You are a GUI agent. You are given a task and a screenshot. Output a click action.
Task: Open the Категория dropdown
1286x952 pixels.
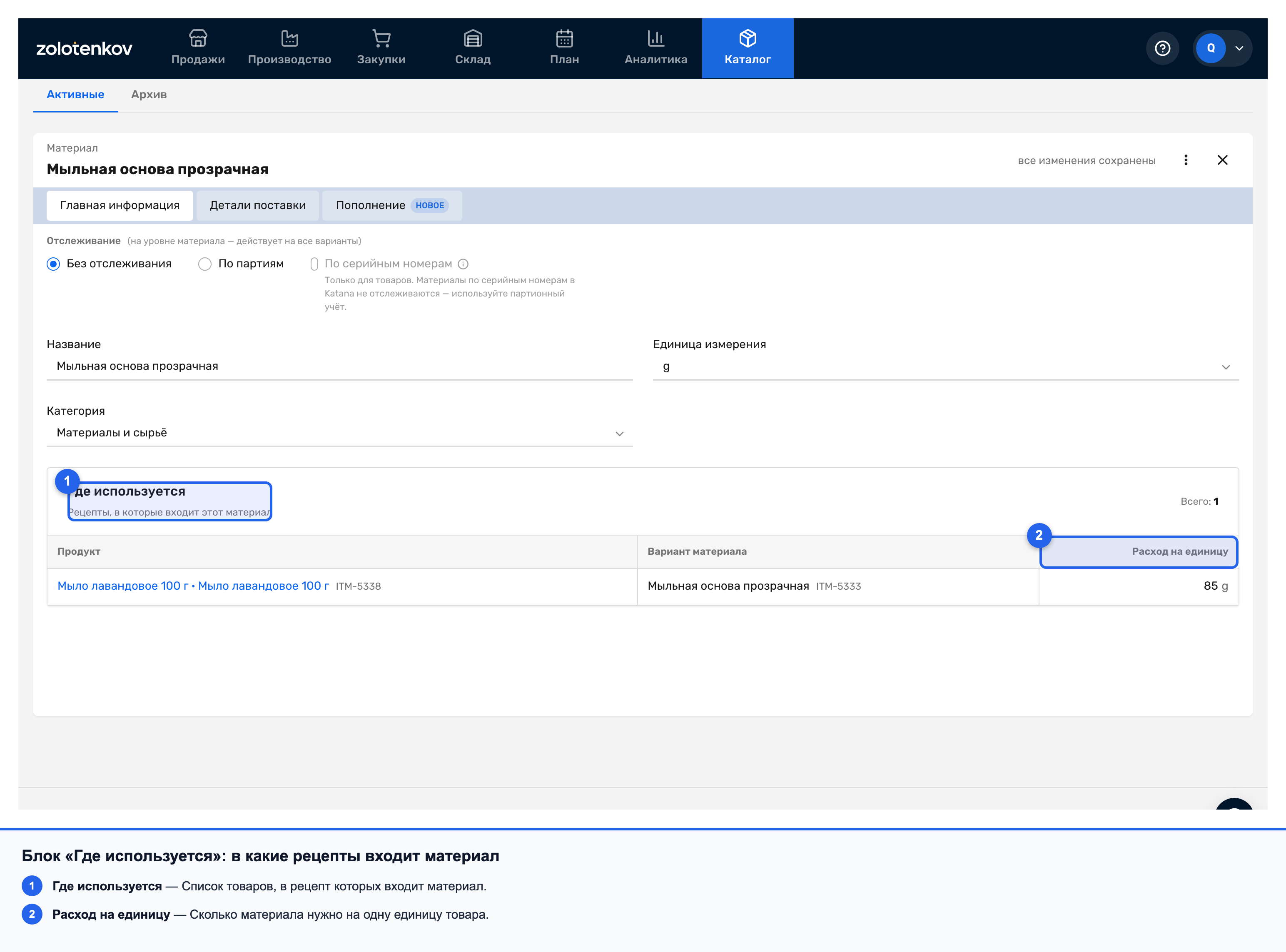(x=339, y=434)
